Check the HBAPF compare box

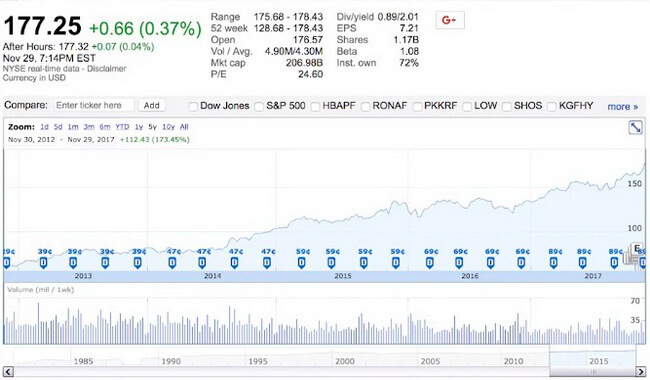coord(315,106)
